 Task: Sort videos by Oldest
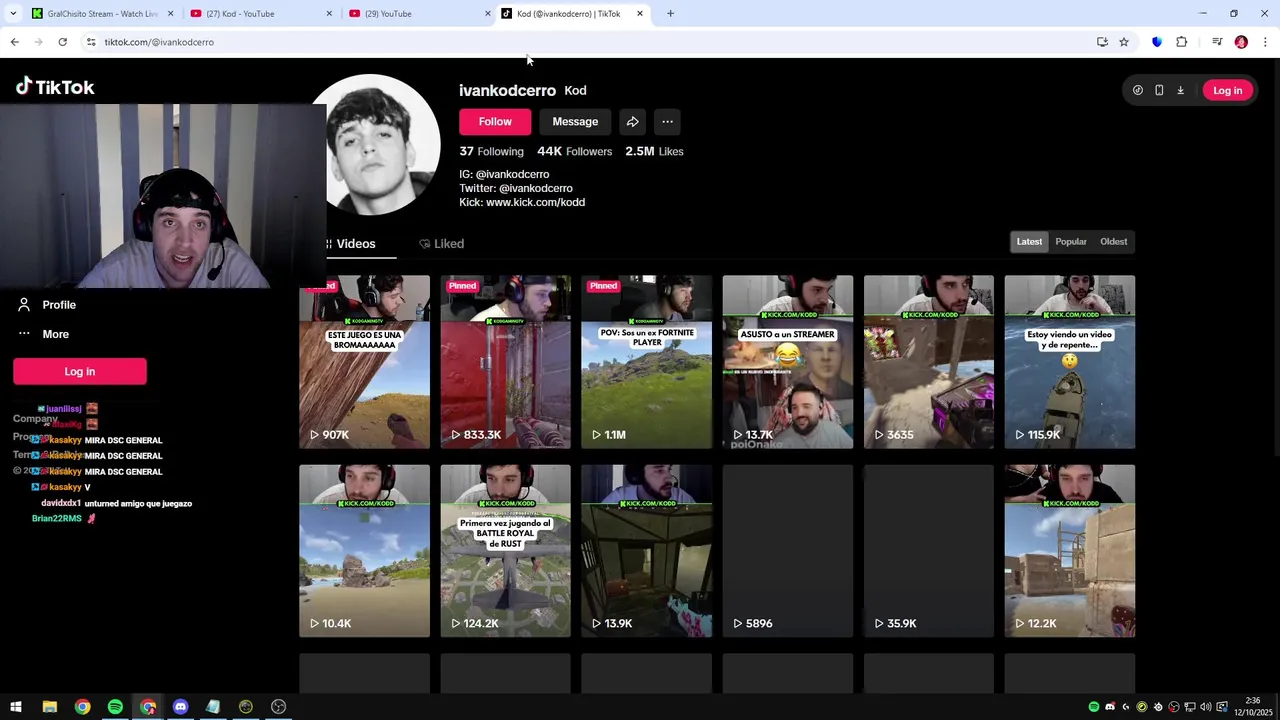pyautogui.click(x=1113, y=242)
